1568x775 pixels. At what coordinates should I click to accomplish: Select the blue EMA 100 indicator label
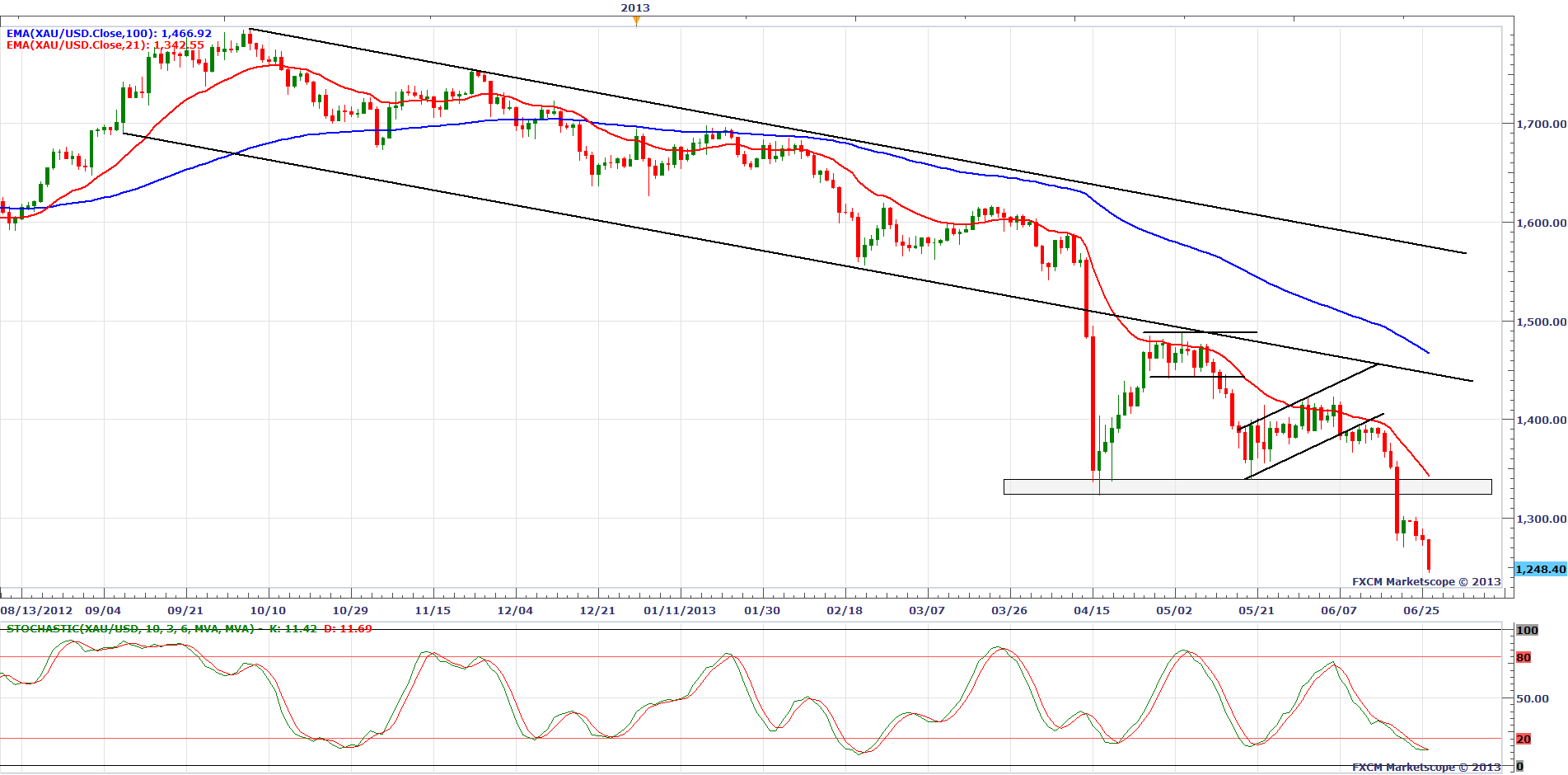pyautogui.click(x=109, y=34)
